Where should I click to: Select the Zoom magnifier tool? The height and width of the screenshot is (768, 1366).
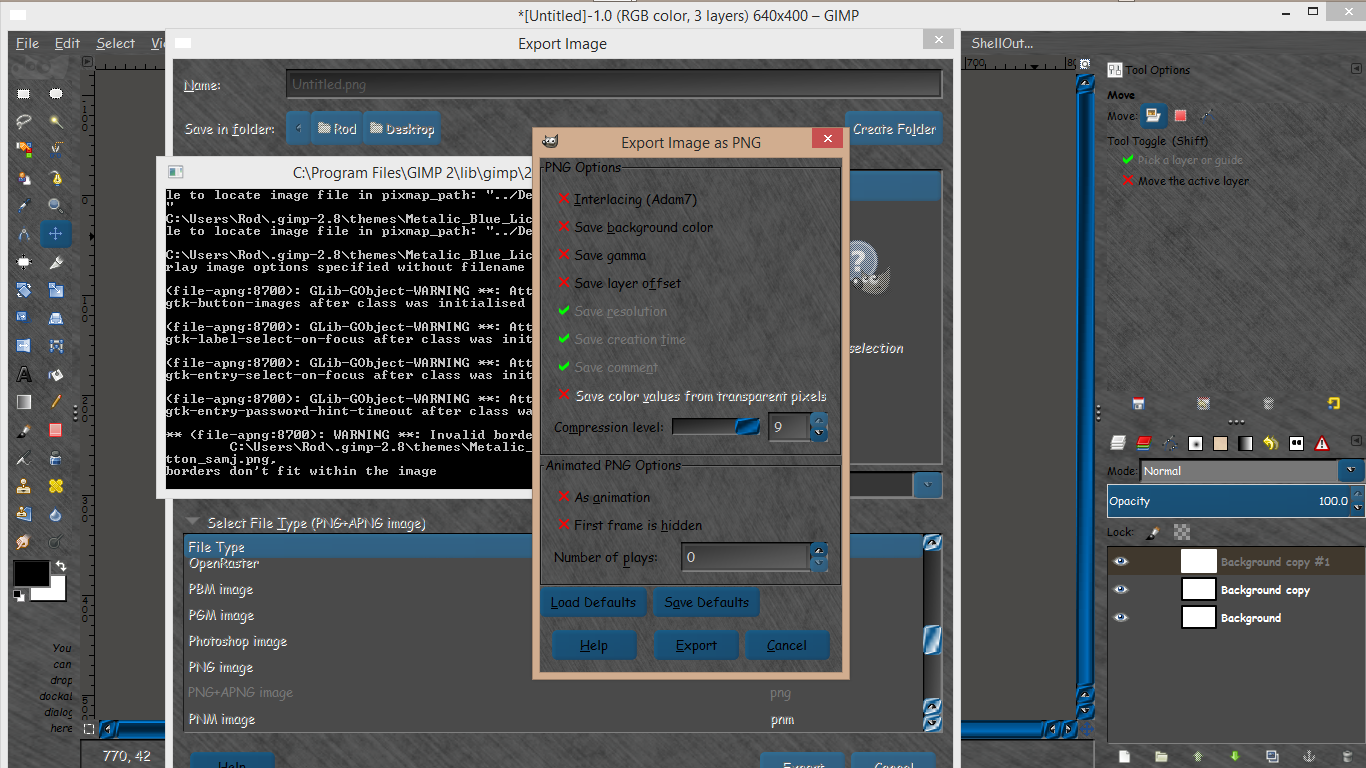pyautogui.click(x=56, y=206)
